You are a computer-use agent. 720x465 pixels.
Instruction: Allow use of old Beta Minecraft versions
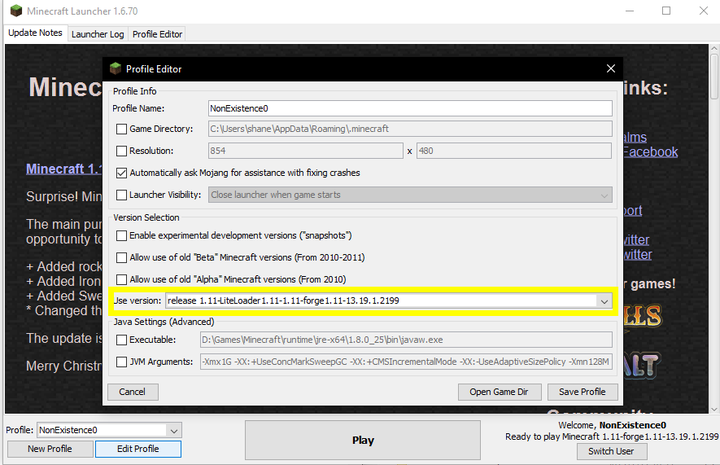point(121,258)
